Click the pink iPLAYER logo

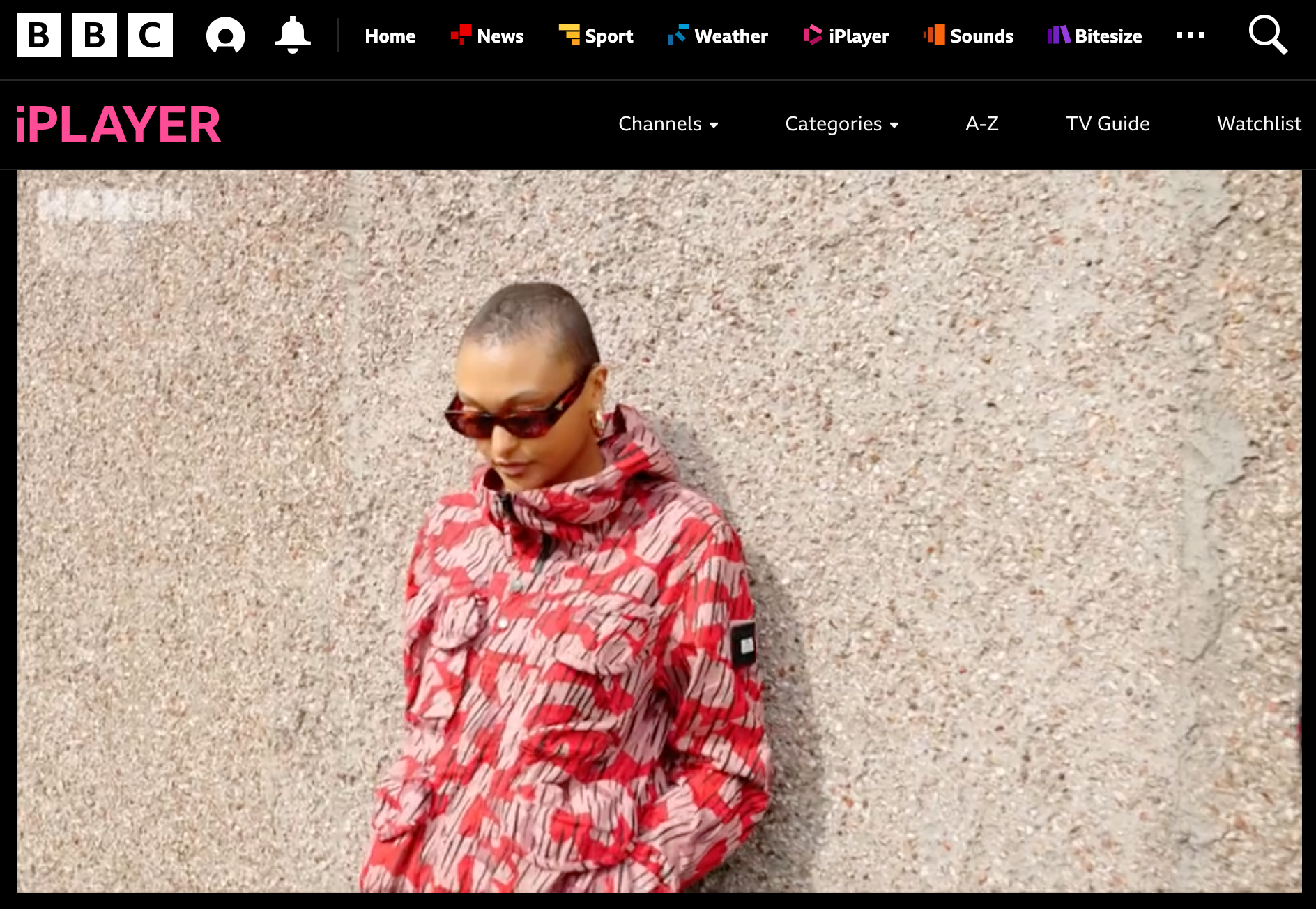tap(118, 125)
